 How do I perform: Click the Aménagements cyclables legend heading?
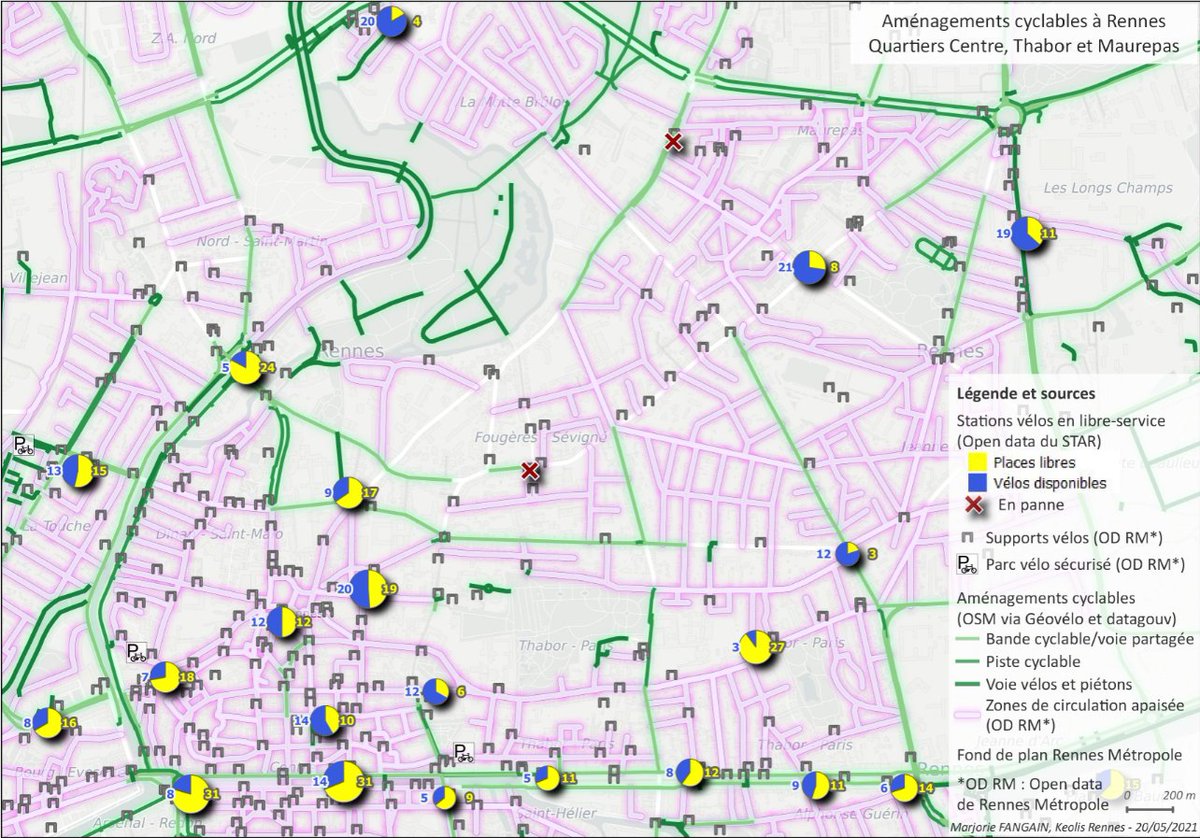[1045, 598]
